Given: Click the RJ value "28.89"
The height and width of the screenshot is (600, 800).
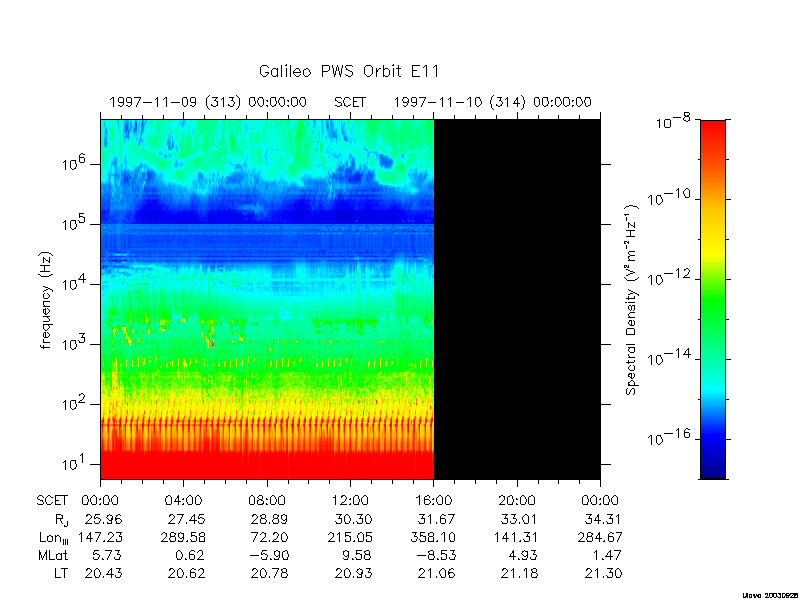Looking at the screenshot, I should tap(269, 519).
